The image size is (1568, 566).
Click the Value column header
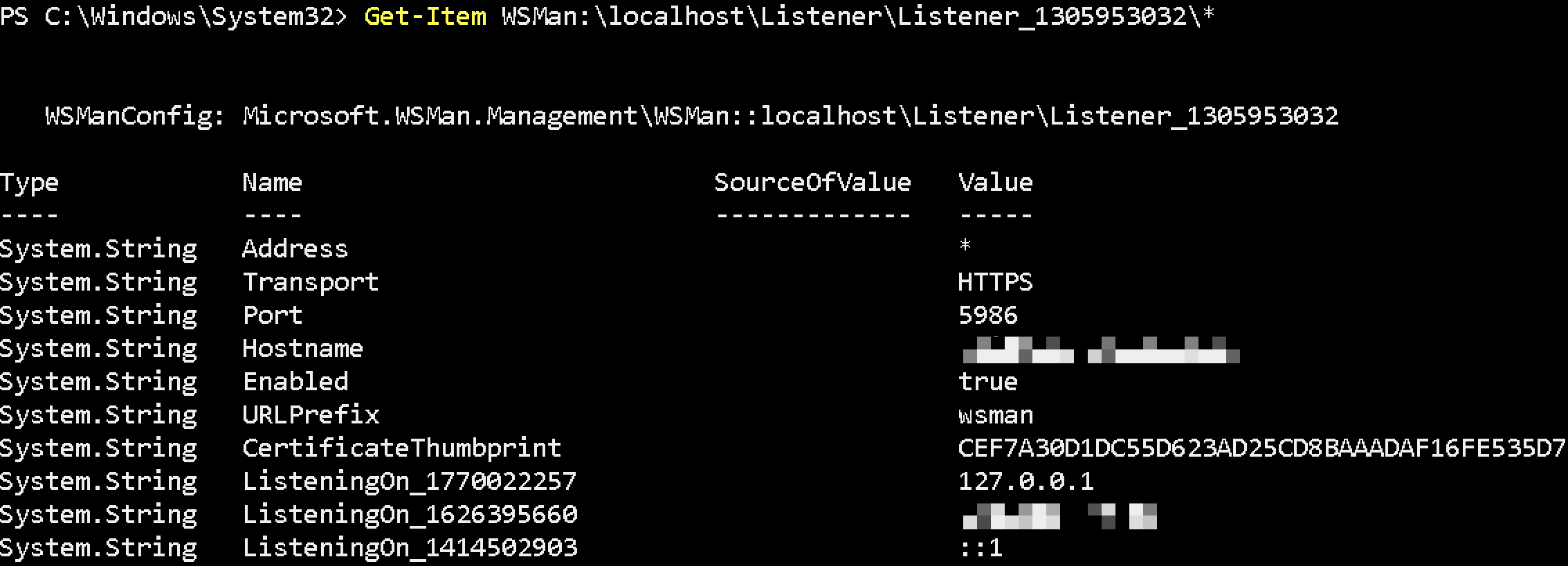(x=995, y=183)
